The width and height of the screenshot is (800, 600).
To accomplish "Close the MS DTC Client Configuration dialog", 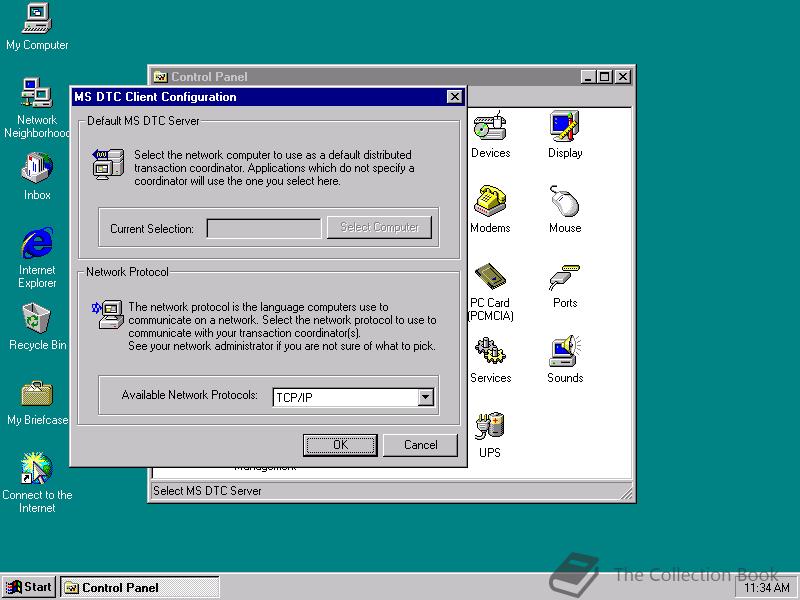I will [454, 97].
